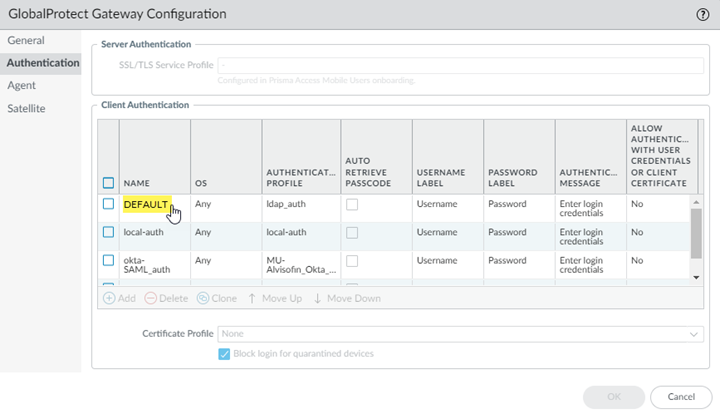Select the local-auth row checkbox
Screen dimensions: 720x419
click(x=109, y=232)
